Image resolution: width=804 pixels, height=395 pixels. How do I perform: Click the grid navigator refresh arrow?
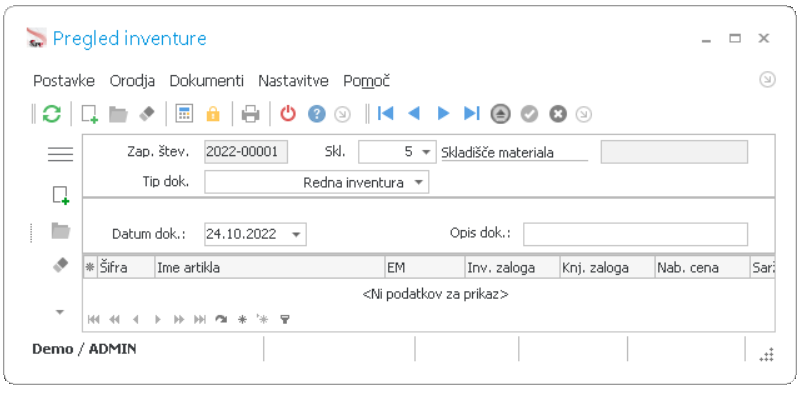[x=221, y=320]
